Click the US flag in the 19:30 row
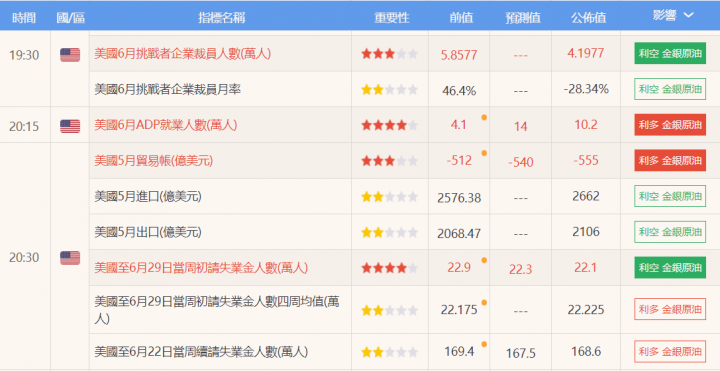Image resolution: width=720 pixels, height=371 pixels. tap(70, 55)
